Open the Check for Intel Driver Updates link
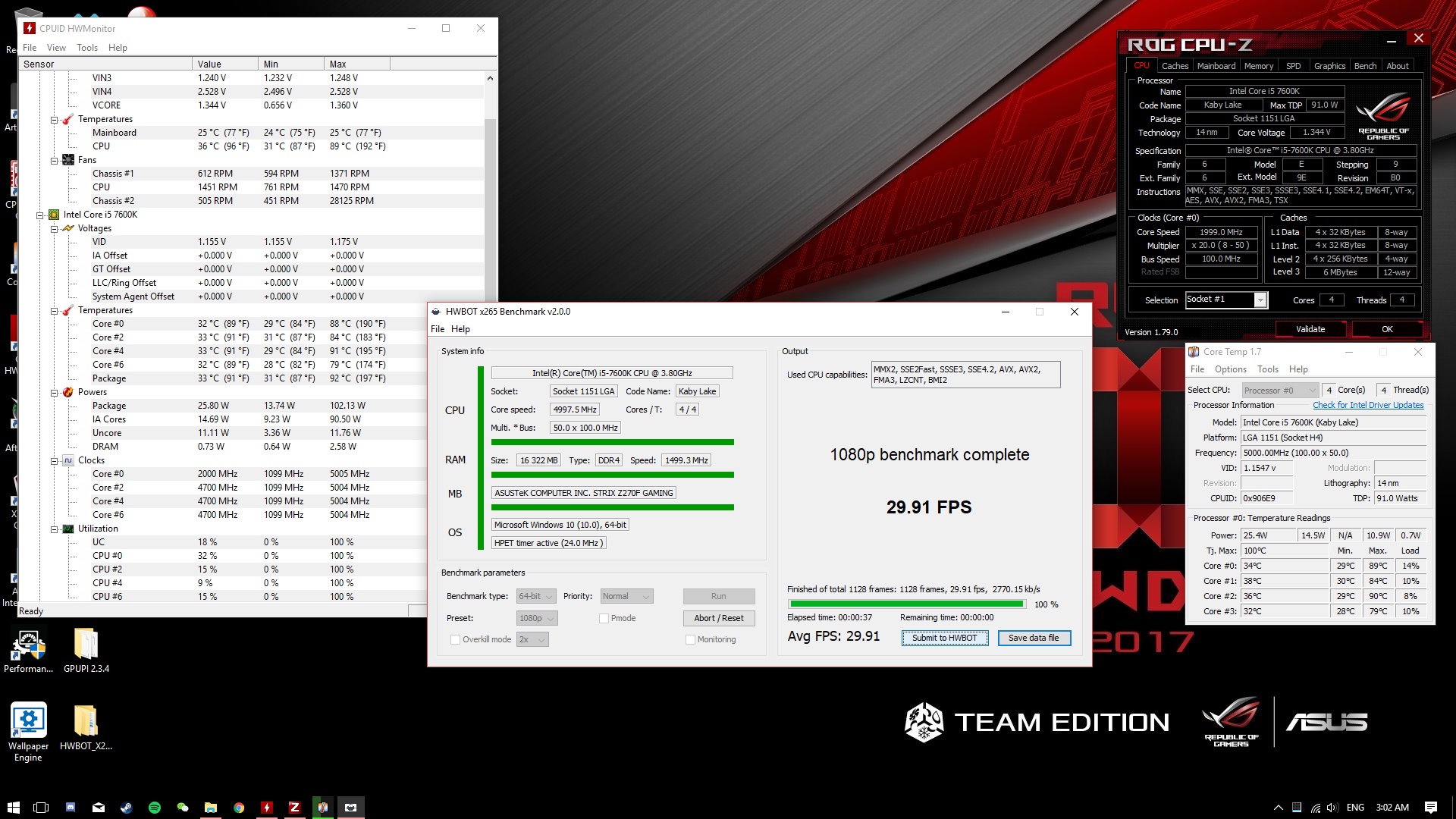The height and width of the screenshot is (819, 1456). [x=1368, y=405]
